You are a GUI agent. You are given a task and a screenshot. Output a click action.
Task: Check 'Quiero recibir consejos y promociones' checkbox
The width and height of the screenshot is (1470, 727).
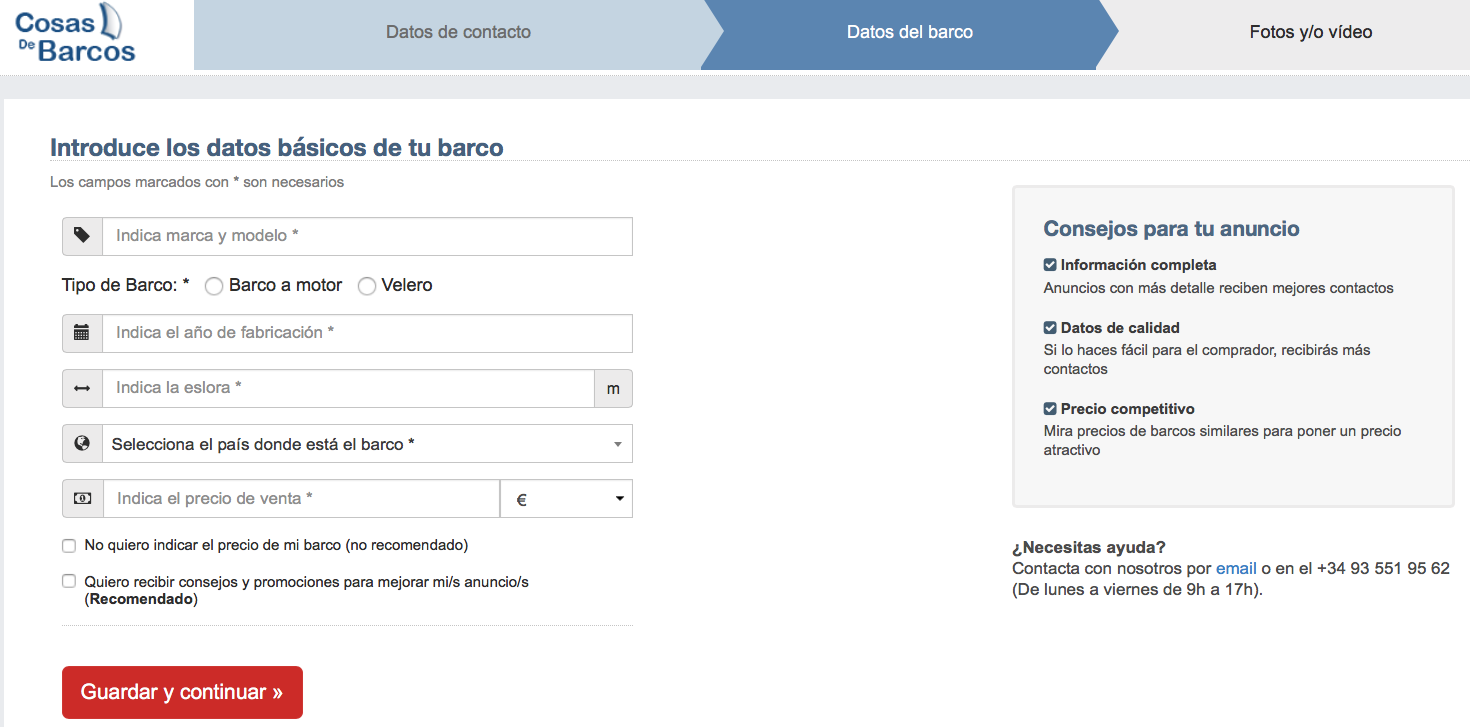(x=69, y=581)
